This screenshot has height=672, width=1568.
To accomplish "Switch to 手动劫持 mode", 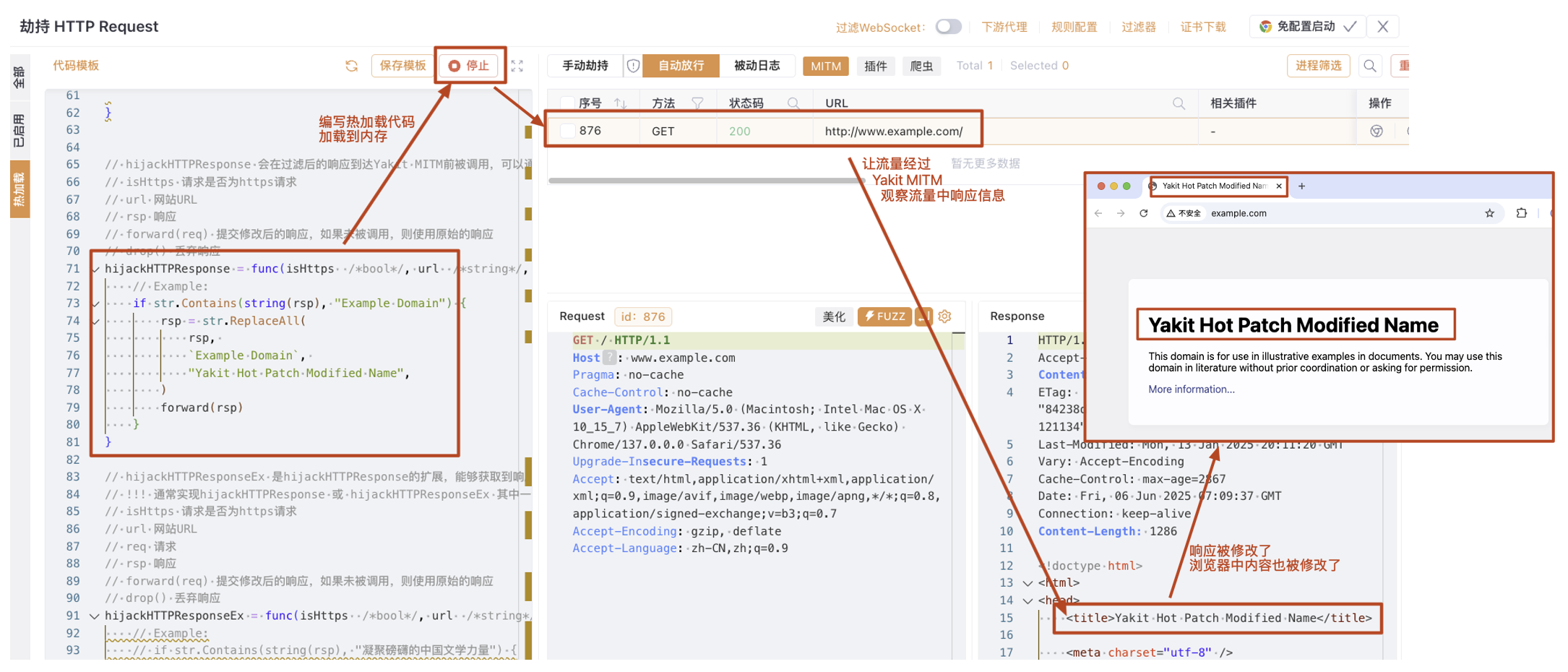I will click(585, 66).
